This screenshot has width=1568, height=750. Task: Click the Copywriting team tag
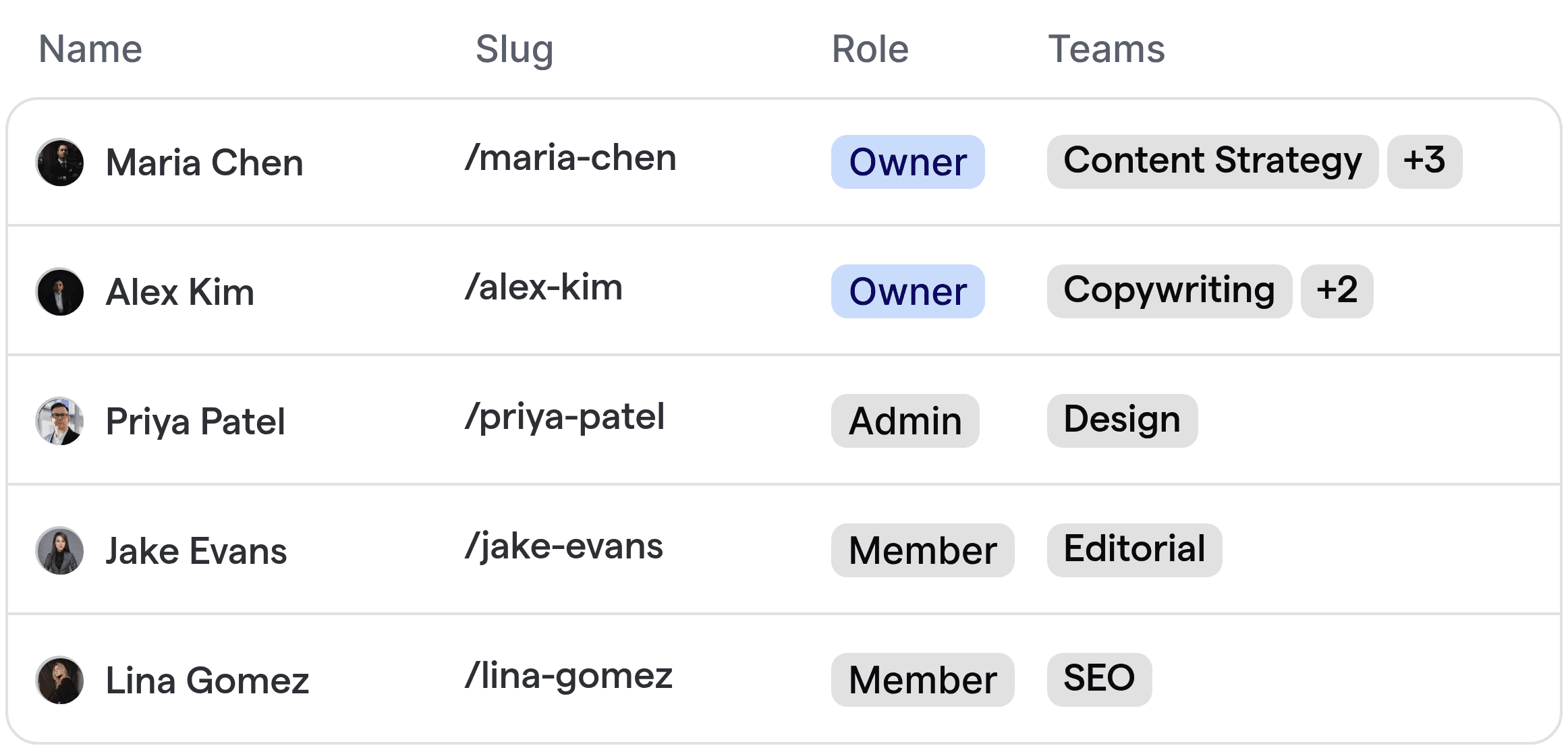[x=1169, y=291]
